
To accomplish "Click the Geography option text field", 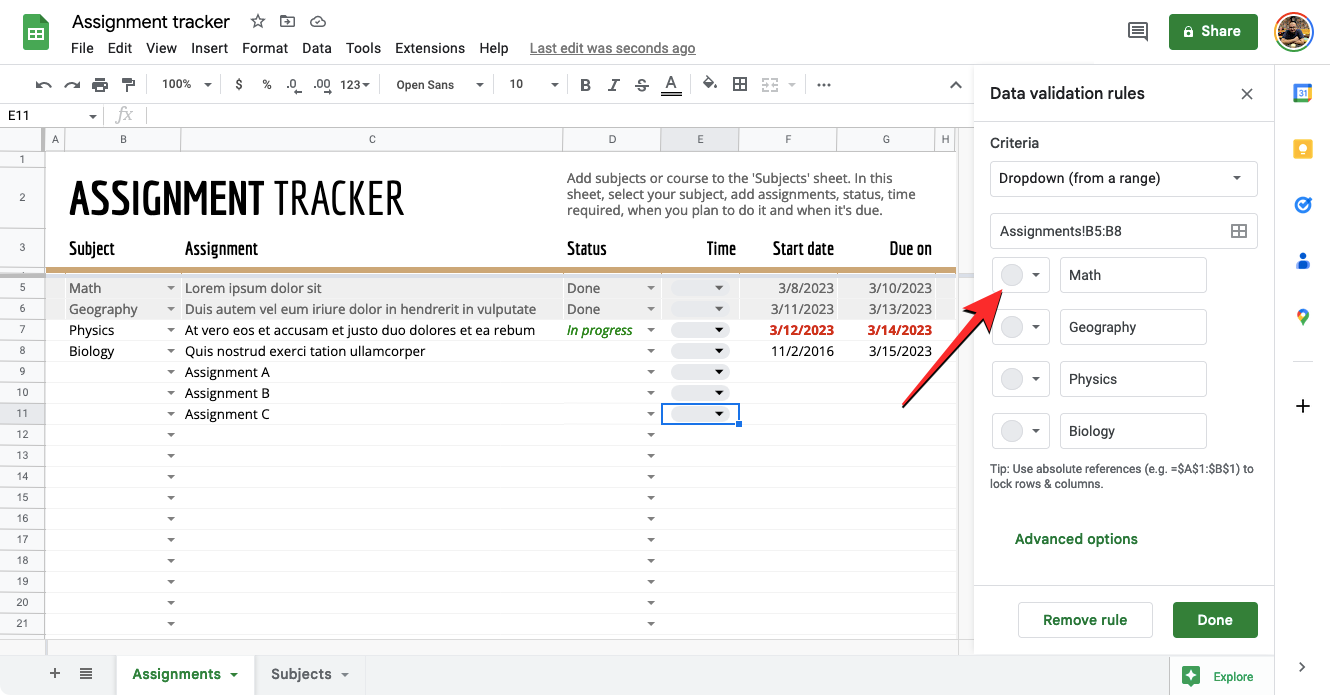I will [x=1132, y=327].
